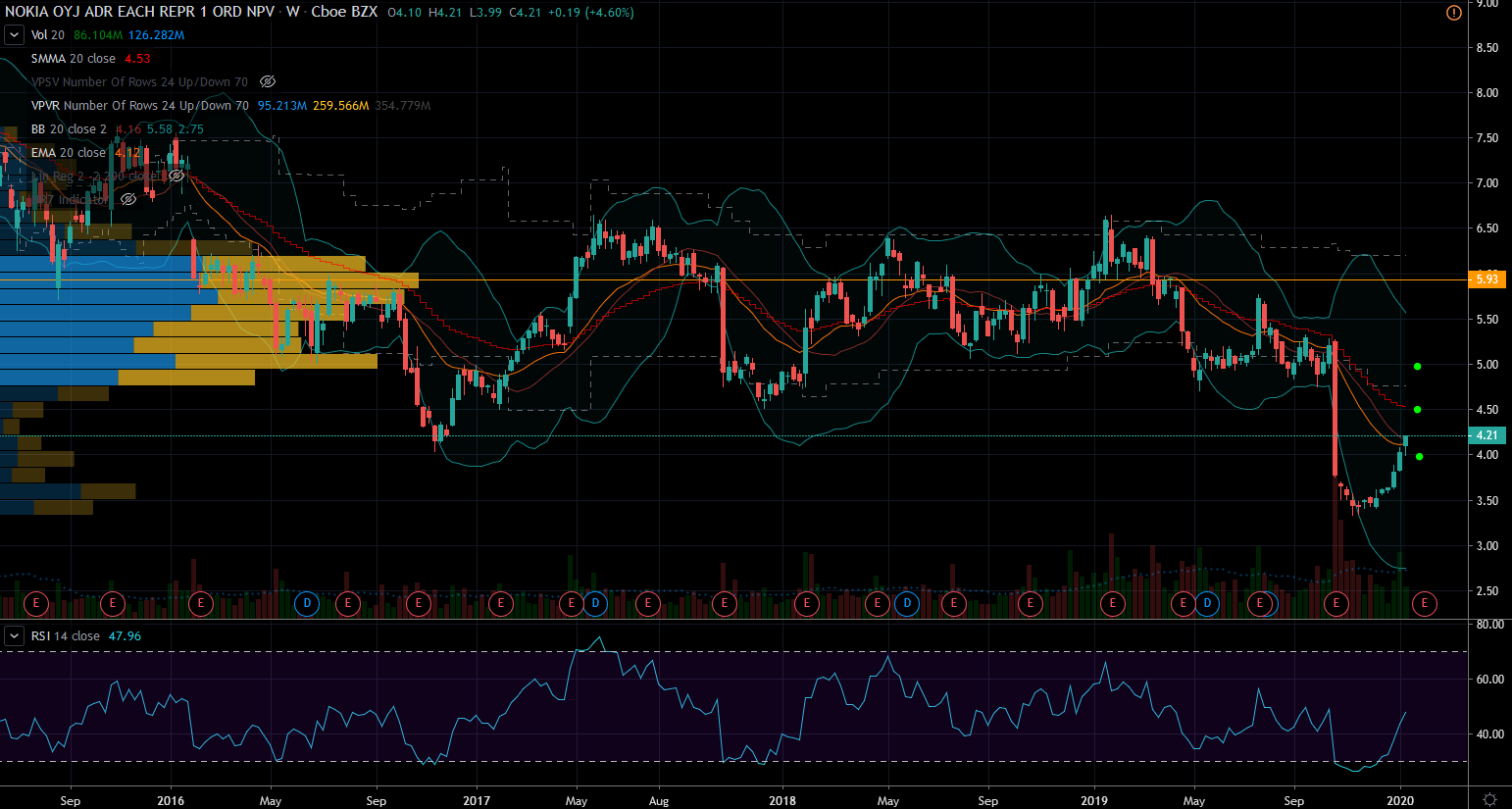Click the leftmost red earnings E marker
Image resolution: width=1512 pixels, height=809 pixels.
(x=36, y=603)
